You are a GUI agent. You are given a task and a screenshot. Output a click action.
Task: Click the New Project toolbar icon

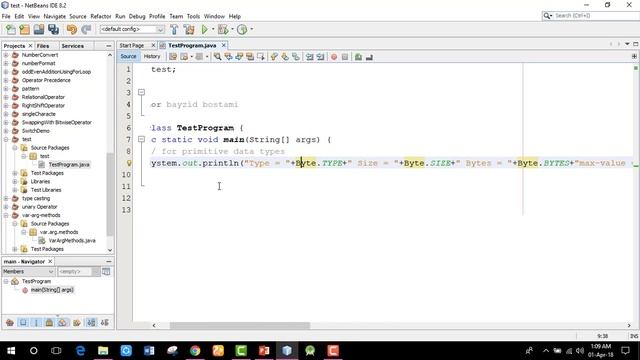24,29
